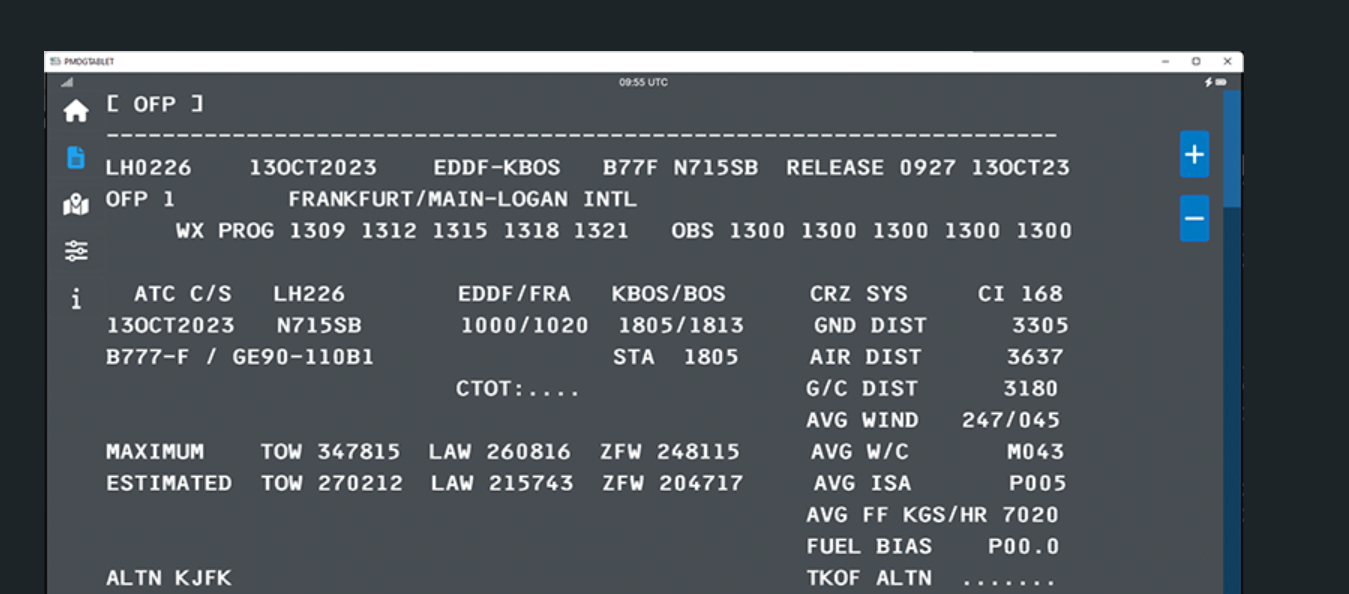Click aircraft registration B77F N715SB

[680, 168]
